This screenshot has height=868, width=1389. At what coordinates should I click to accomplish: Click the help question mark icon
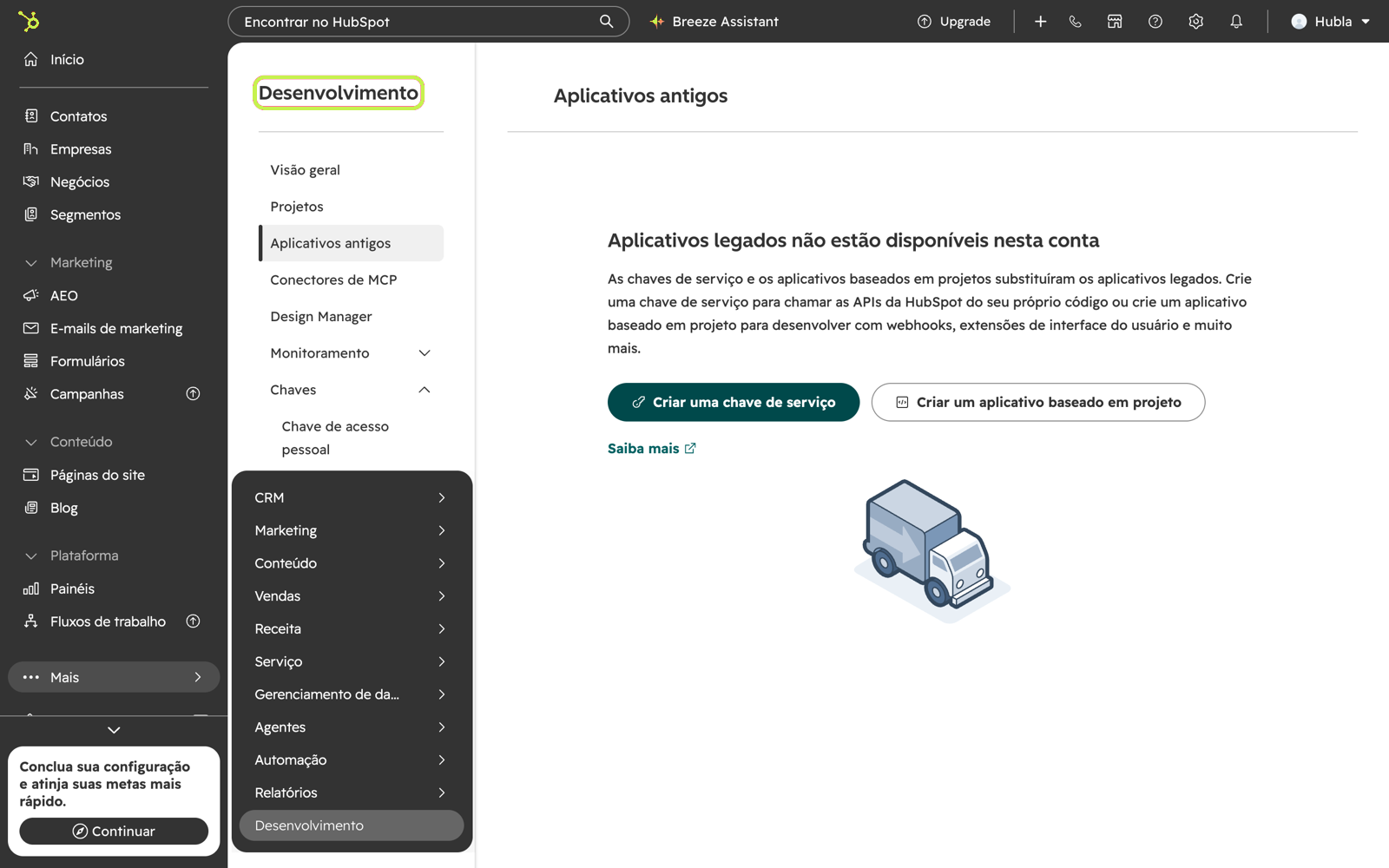1155,21
